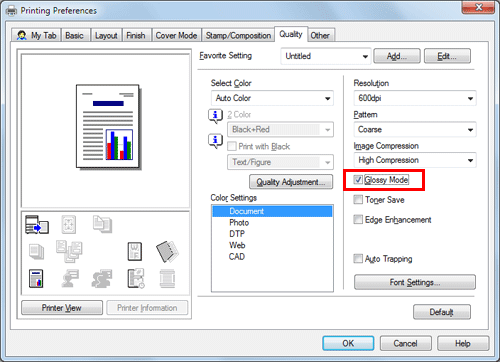Click the page preview thumbnail
This screenshot has width=500, height=362.
tap(107, 127)
